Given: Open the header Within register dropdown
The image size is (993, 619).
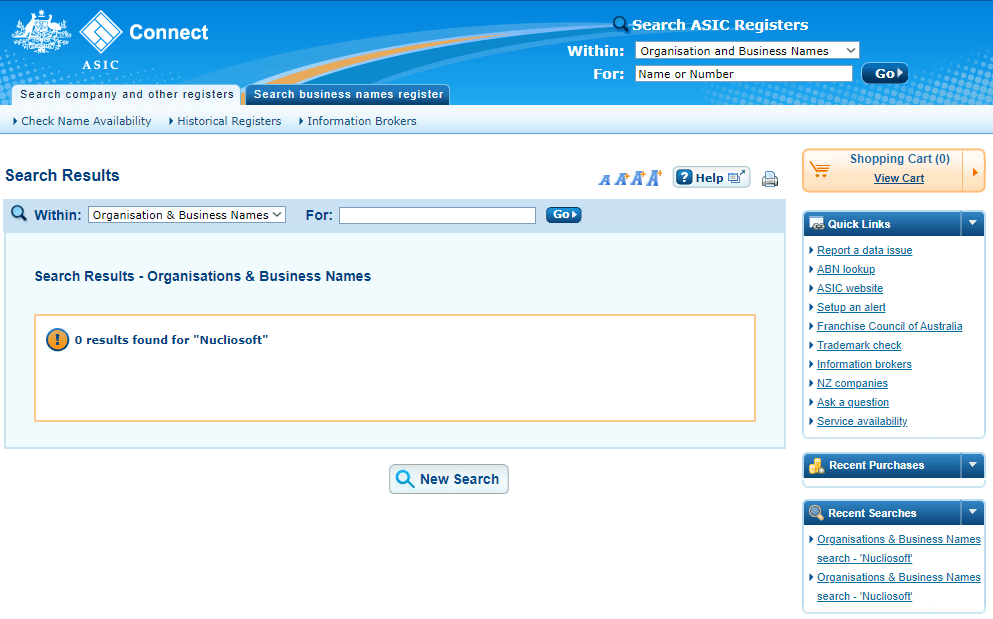Looking at the screenshot, I should 747,51.
